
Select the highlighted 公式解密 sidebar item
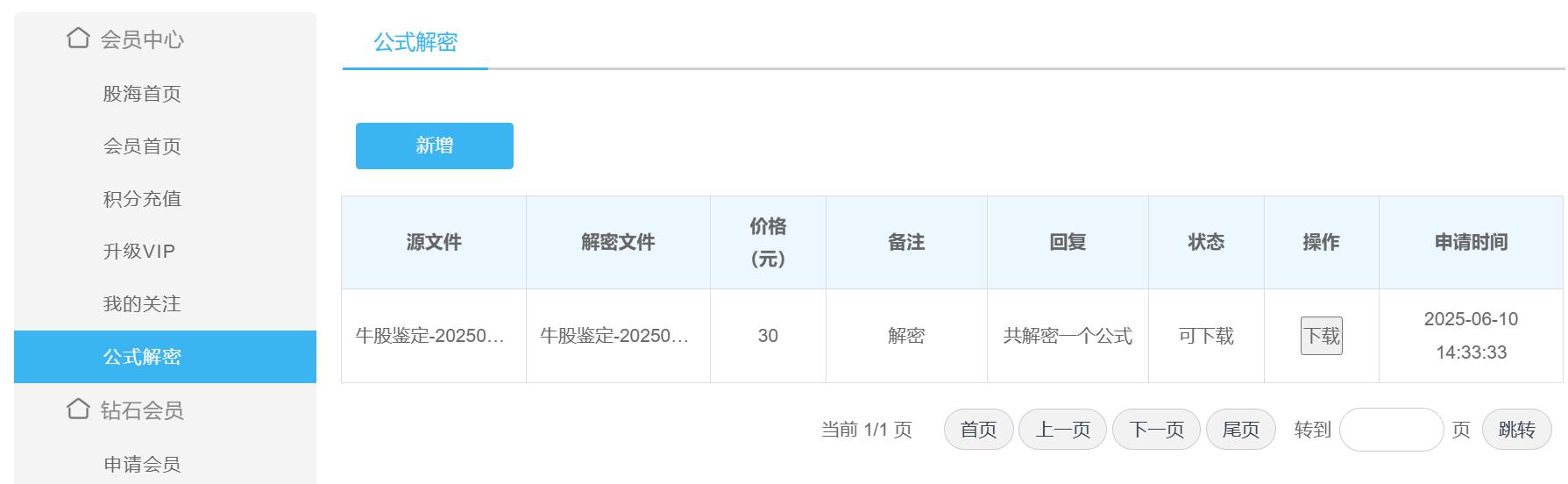coord(165,357)
